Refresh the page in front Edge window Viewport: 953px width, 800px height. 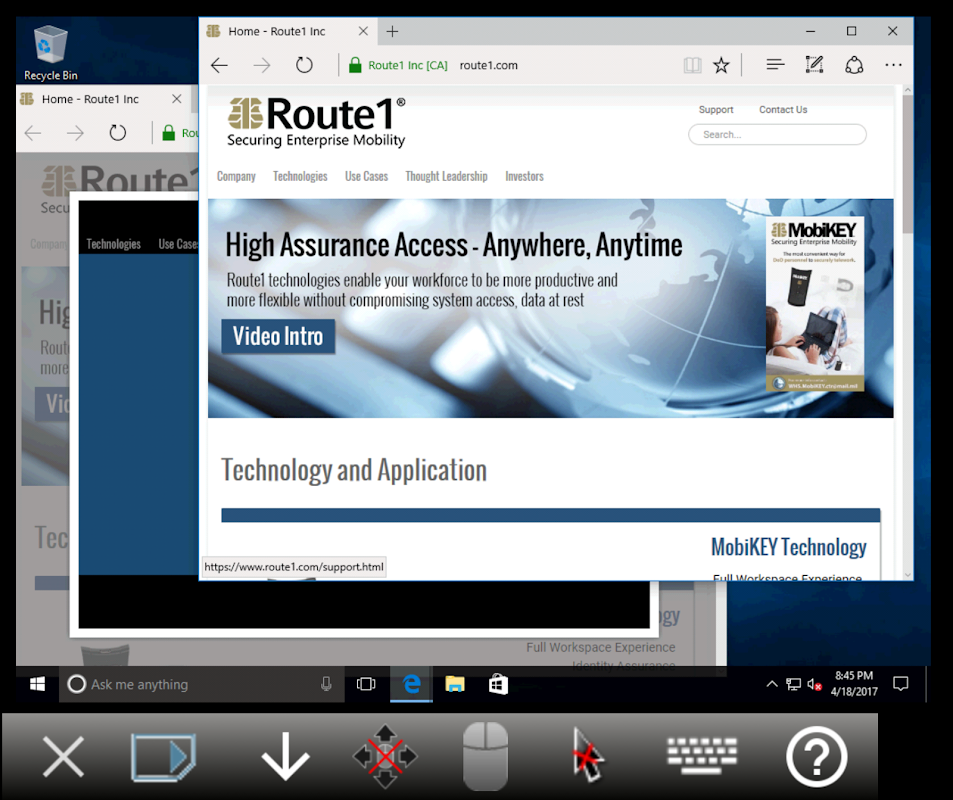[304, 65]
